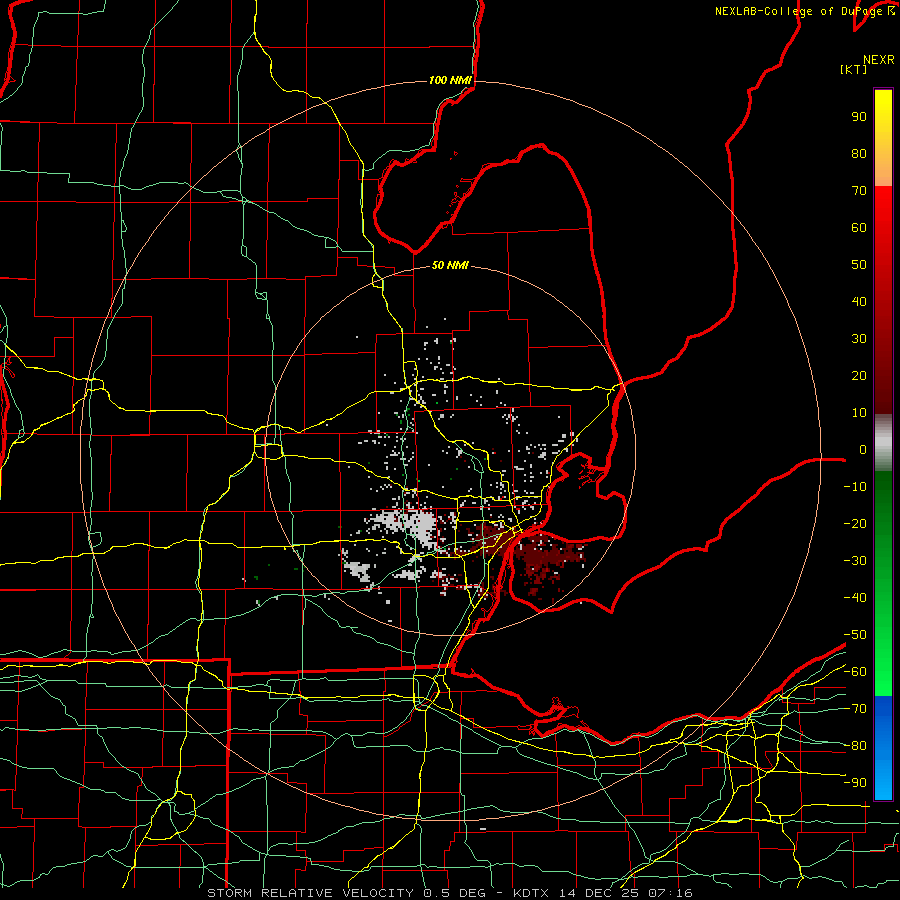
Task: Select the [KT] units label
Action: (x=854, y=69)
